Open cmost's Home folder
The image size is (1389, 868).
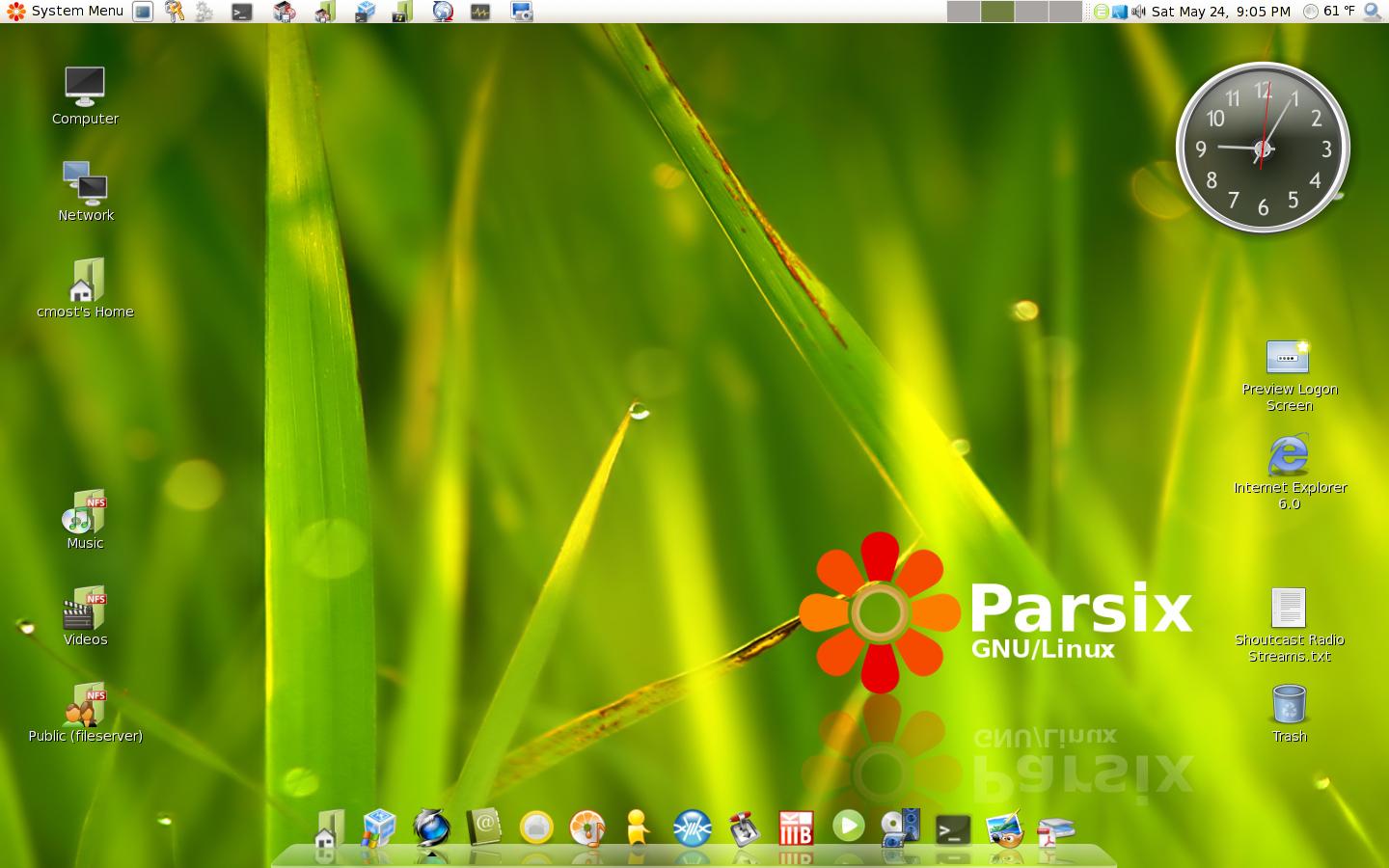click(x=85, y=288)
